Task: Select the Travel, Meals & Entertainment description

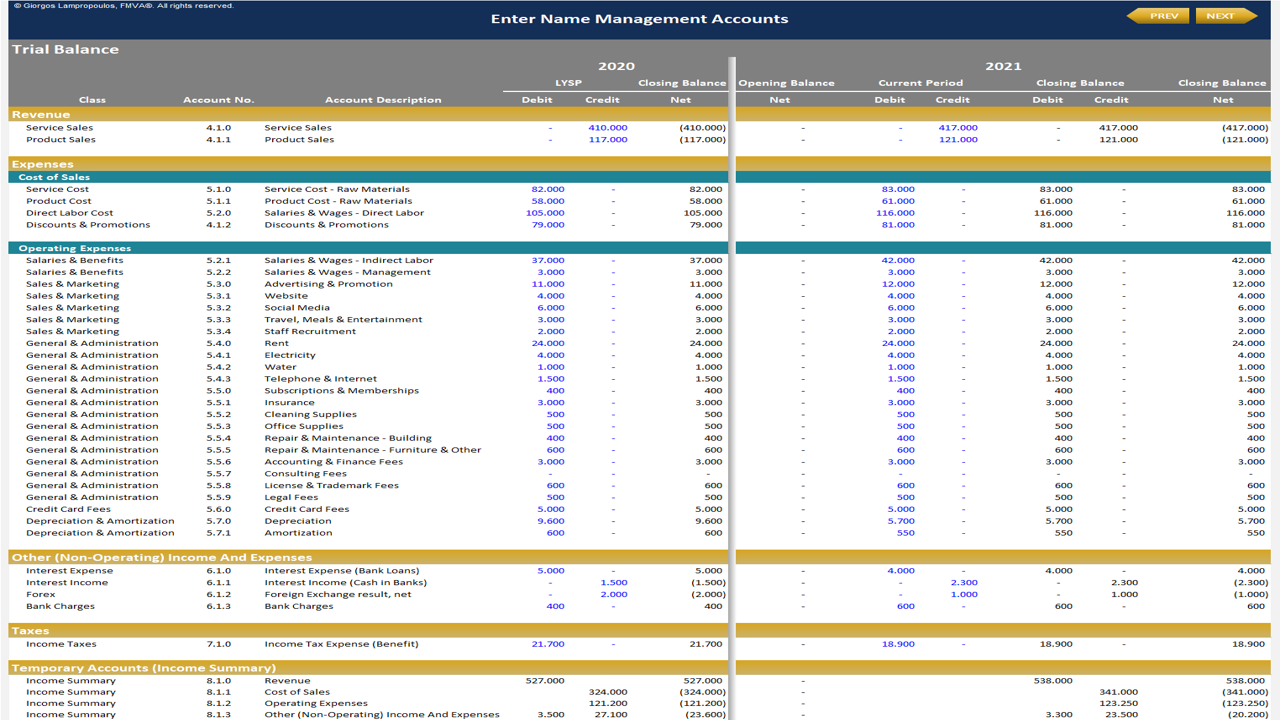Action: point(343,320)
